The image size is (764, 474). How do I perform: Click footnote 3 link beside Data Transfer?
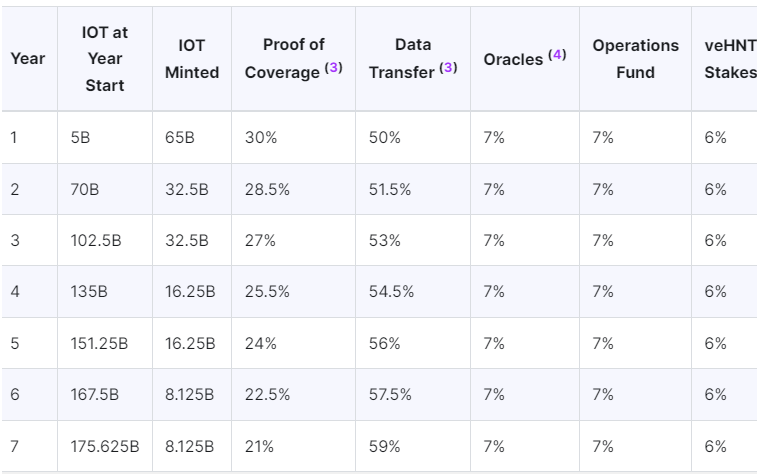click(448, 69)
